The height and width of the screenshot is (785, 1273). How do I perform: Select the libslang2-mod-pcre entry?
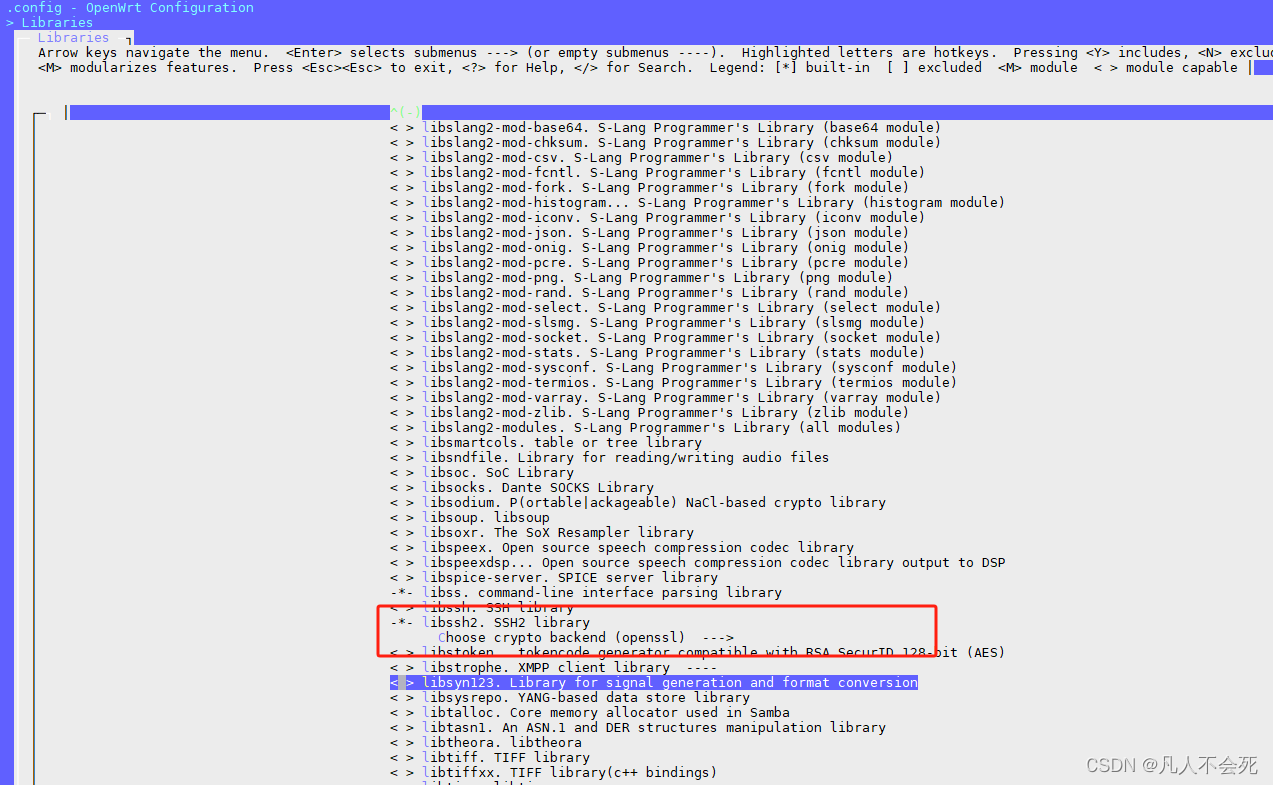point(649,263)
